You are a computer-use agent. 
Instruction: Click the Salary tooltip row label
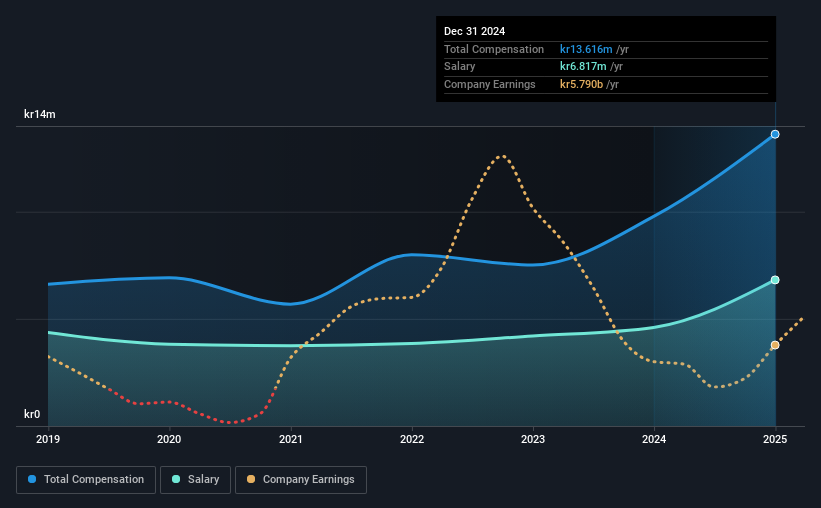click(460, 67)
